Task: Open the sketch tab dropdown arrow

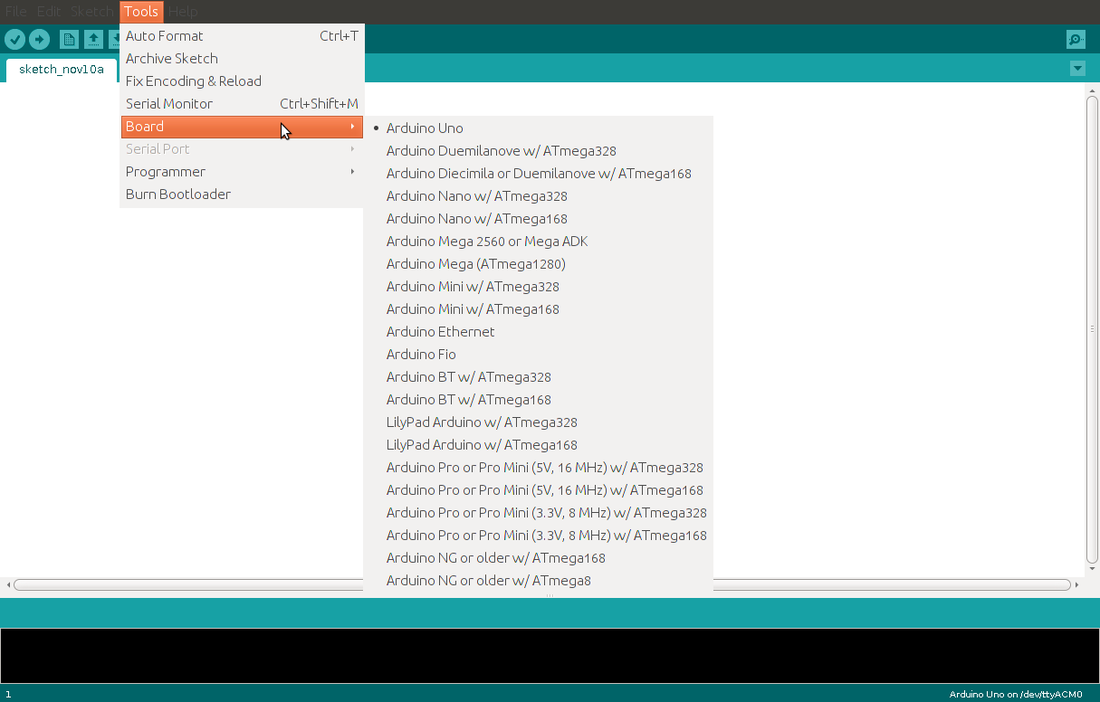Action: [1078, 68]
